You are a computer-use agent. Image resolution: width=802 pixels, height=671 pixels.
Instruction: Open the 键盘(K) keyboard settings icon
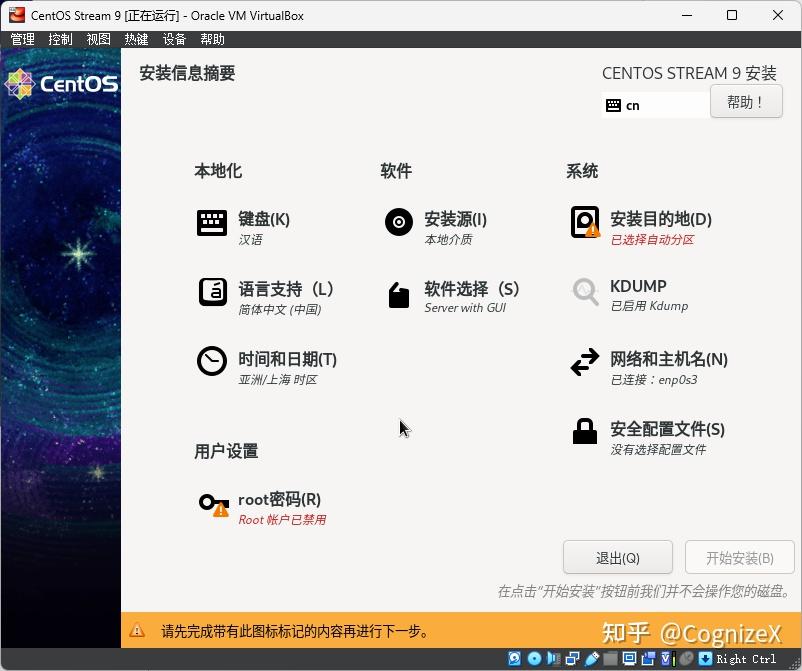(x=212, y=222)
